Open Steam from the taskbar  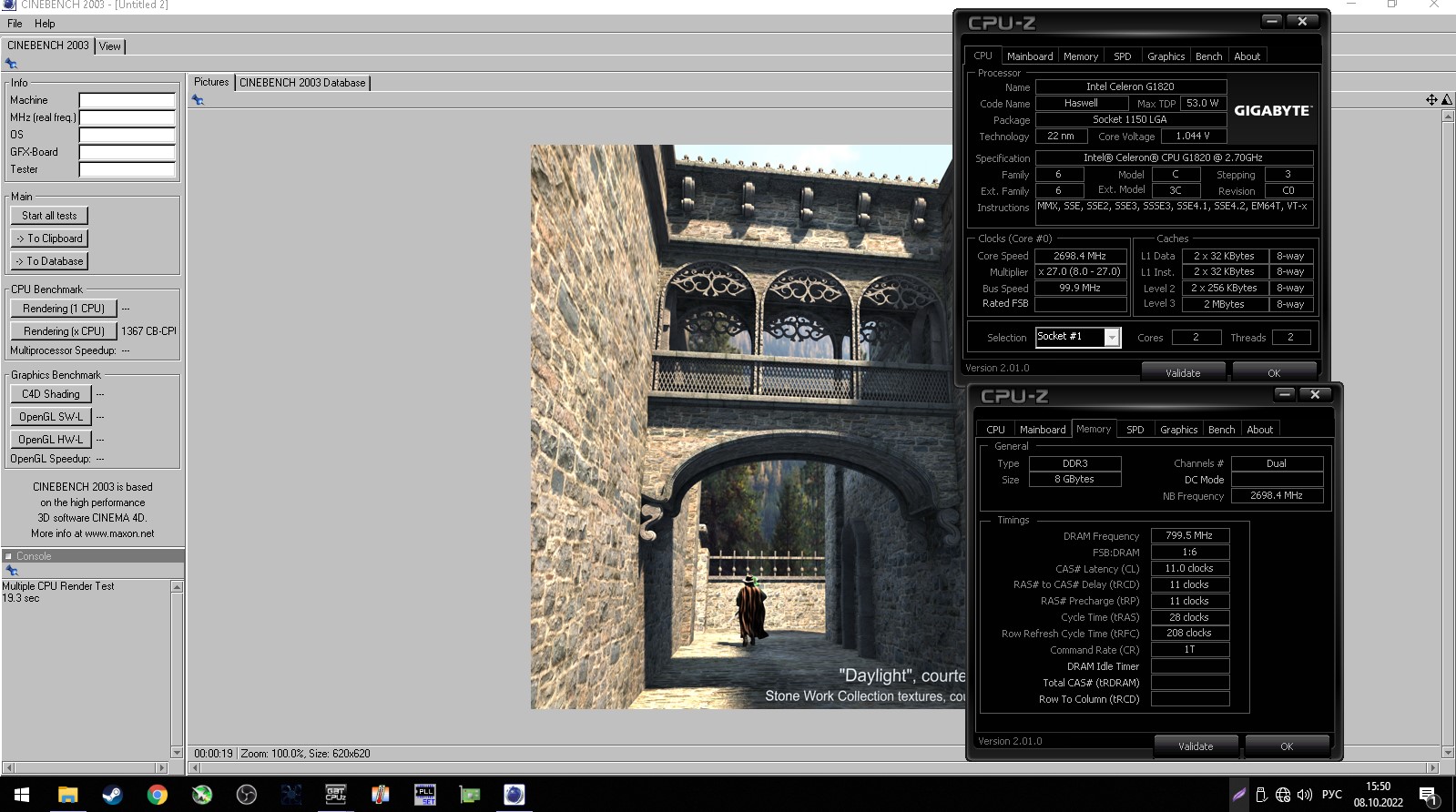pyautogui.click(x=112, y=795)
